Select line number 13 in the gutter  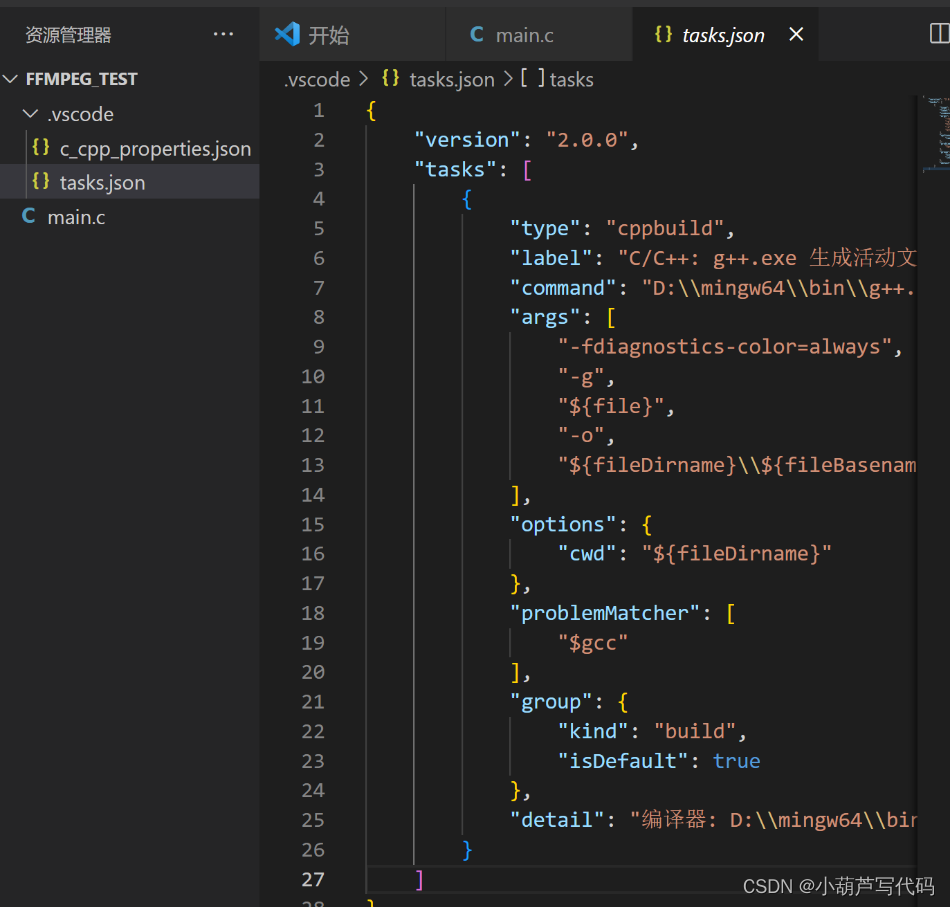313,464
